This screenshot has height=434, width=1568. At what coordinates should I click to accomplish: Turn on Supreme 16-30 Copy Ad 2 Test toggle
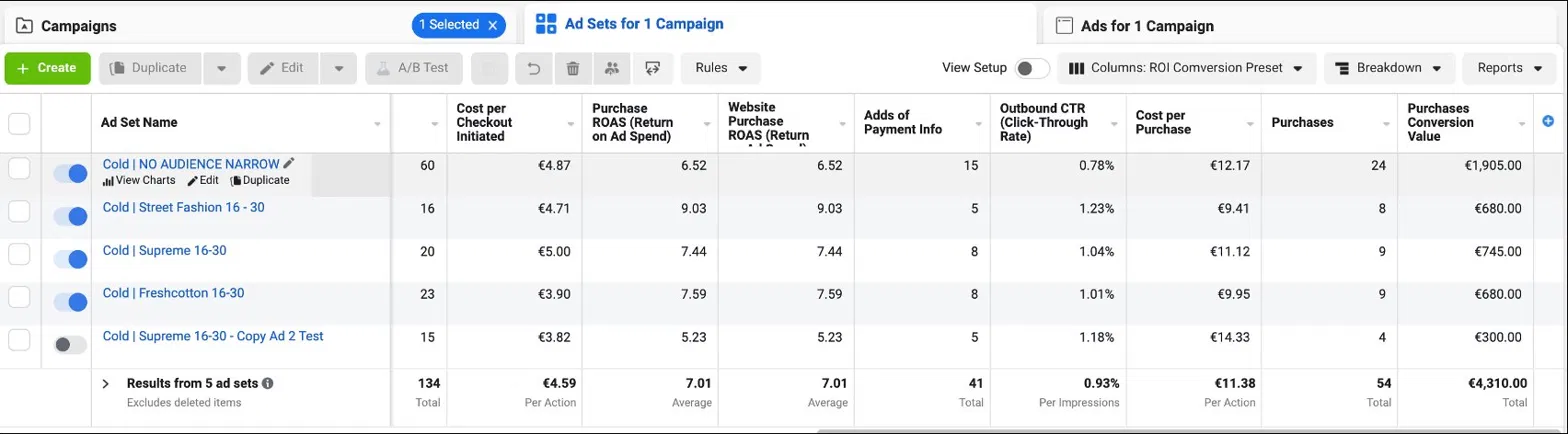click(70, 344)
